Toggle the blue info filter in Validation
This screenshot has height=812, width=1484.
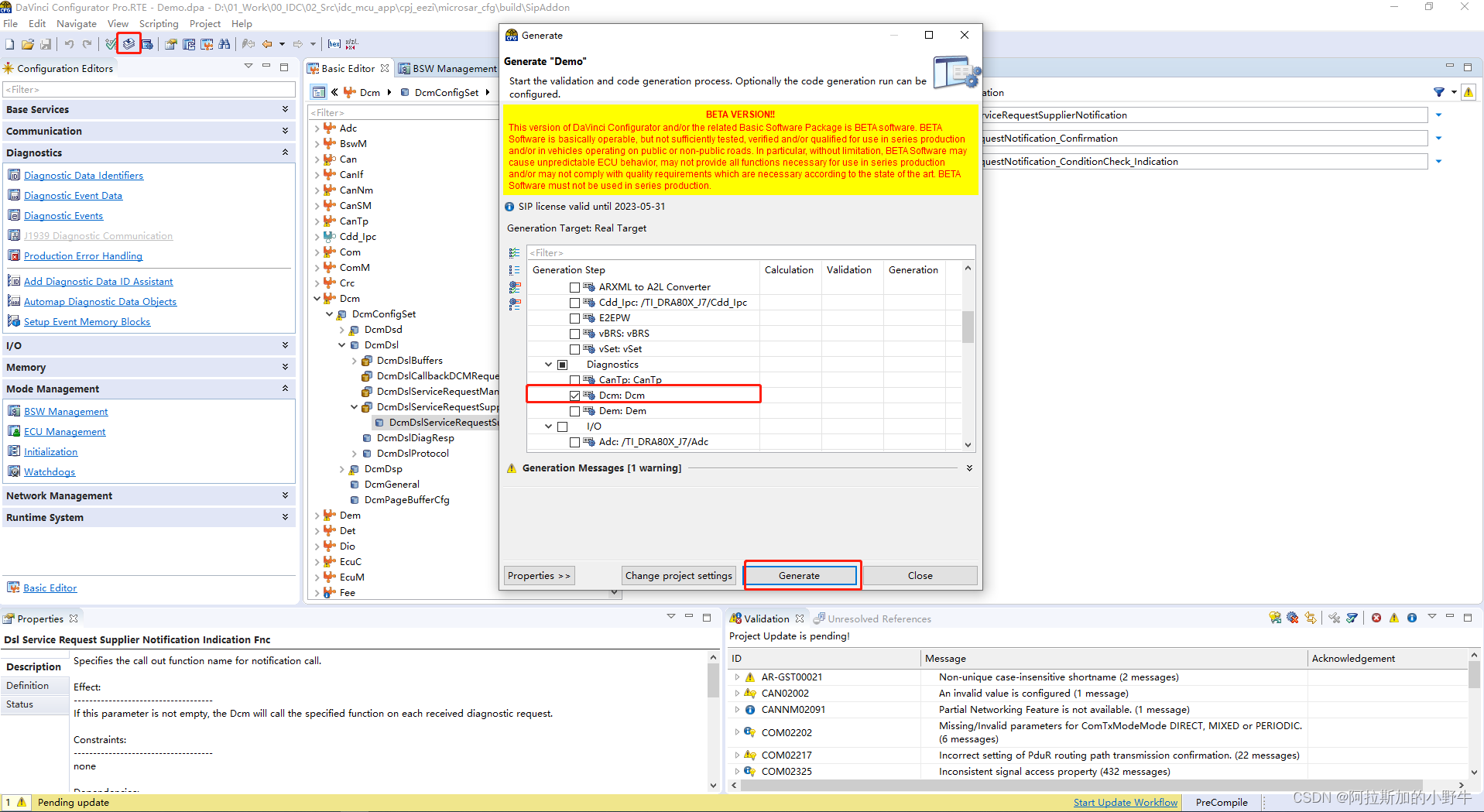pos(1412,618)
